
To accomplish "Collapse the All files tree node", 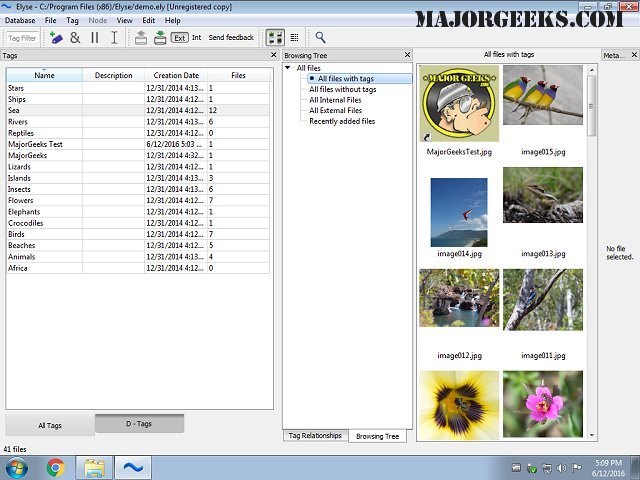I will [288, 68].
